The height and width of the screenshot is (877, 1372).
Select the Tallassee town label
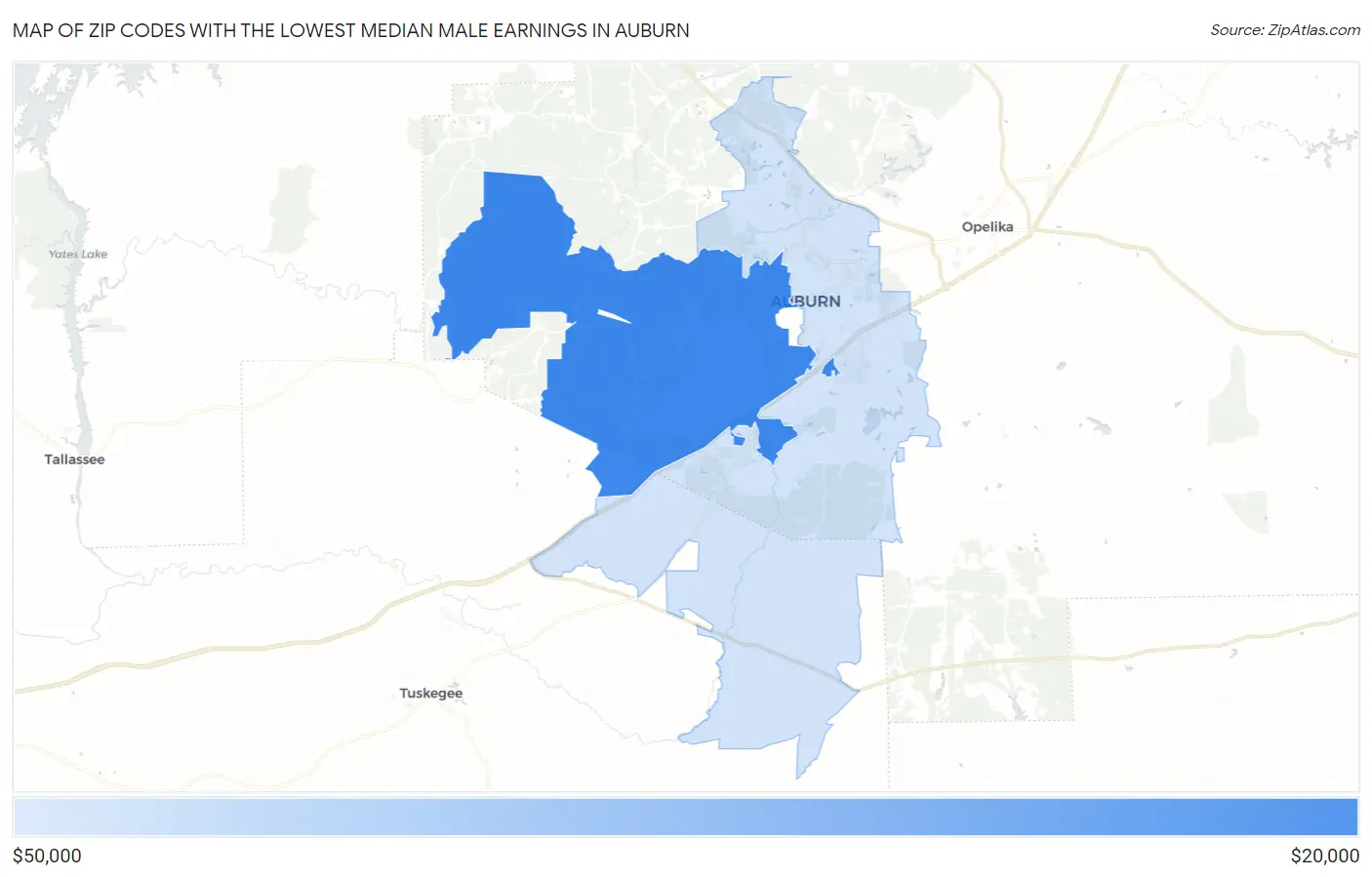tap(74, 459)
